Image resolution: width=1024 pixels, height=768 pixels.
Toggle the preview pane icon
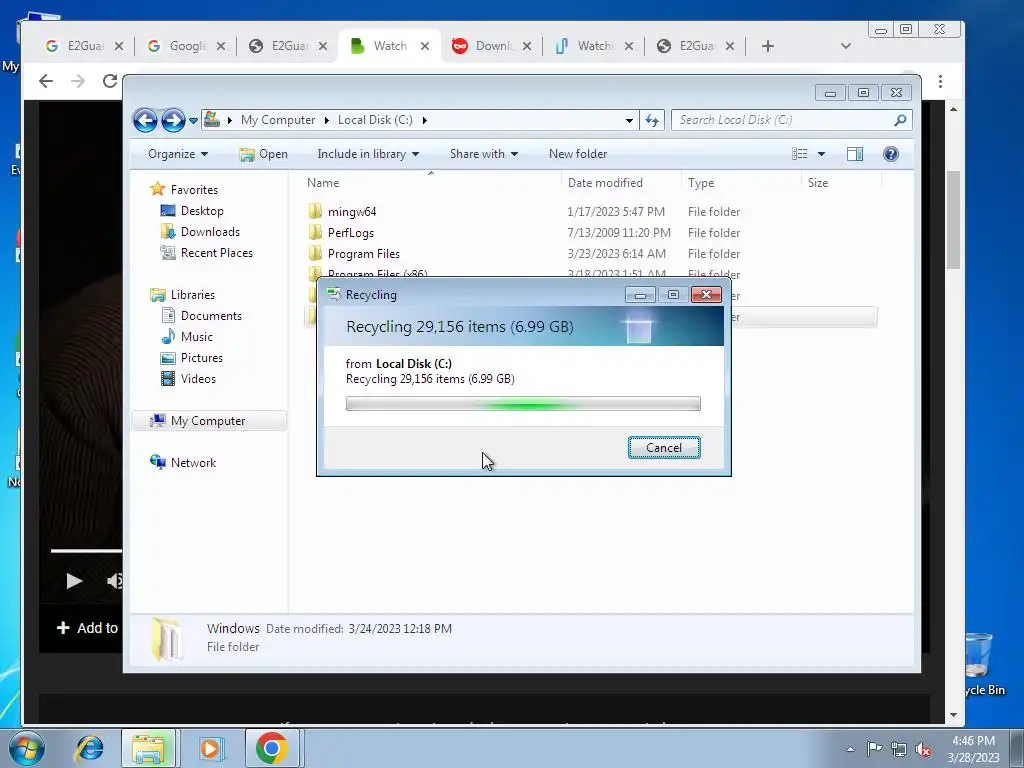854,154
